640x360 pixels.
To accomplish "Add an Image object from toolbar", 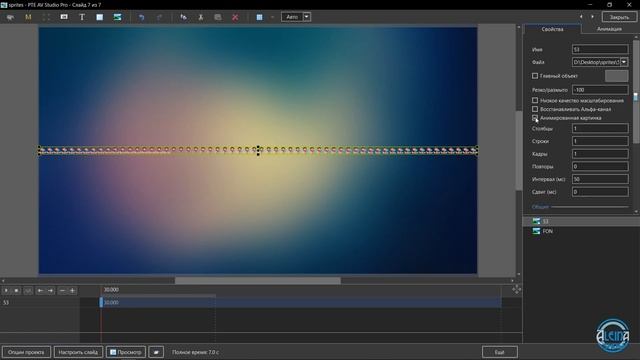I will pyautogui.click(x=118, y=17).
